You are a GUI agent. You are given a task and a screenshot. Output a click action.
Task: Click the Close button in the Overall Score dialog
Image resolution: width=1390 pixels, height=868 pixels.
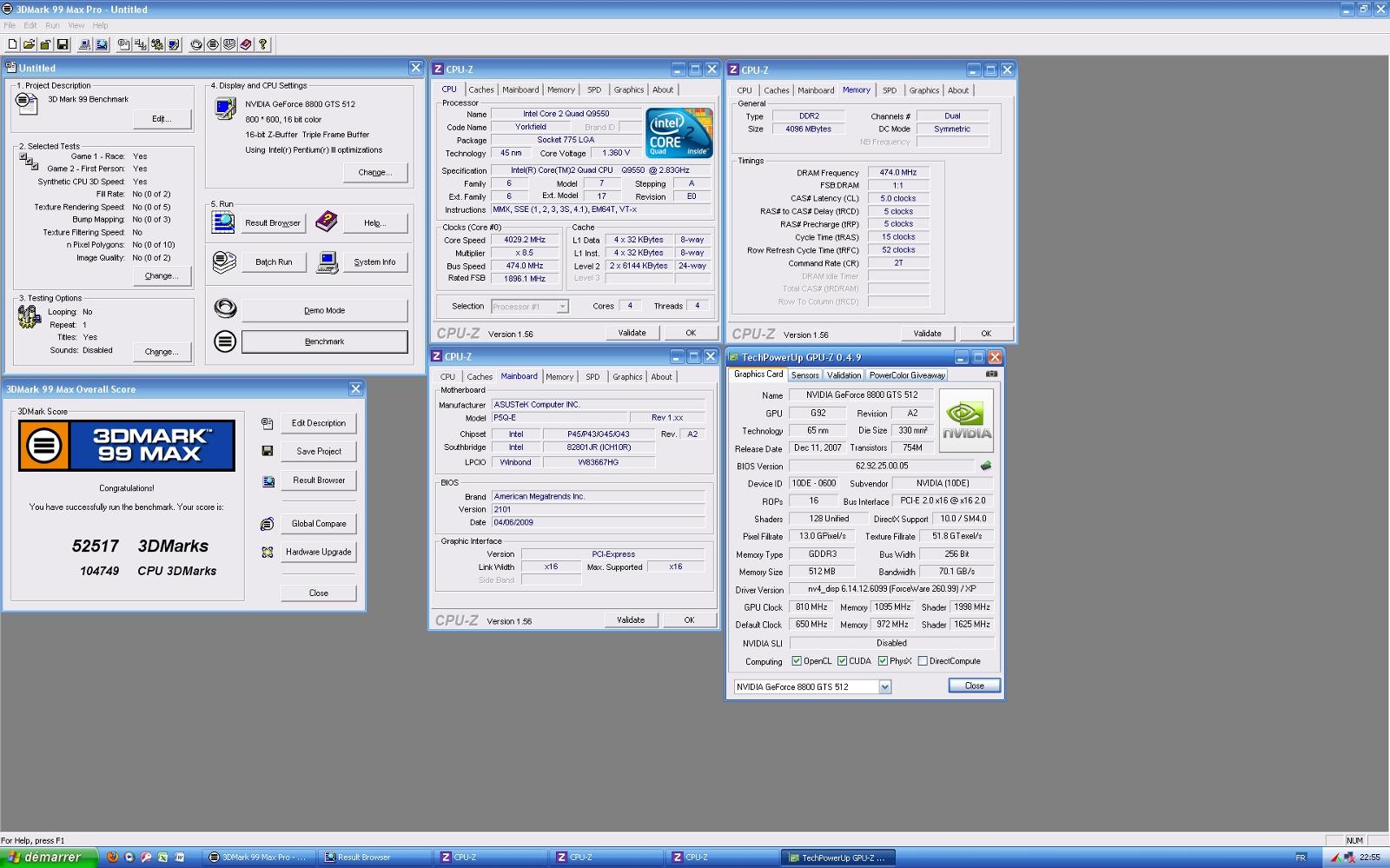319,593
